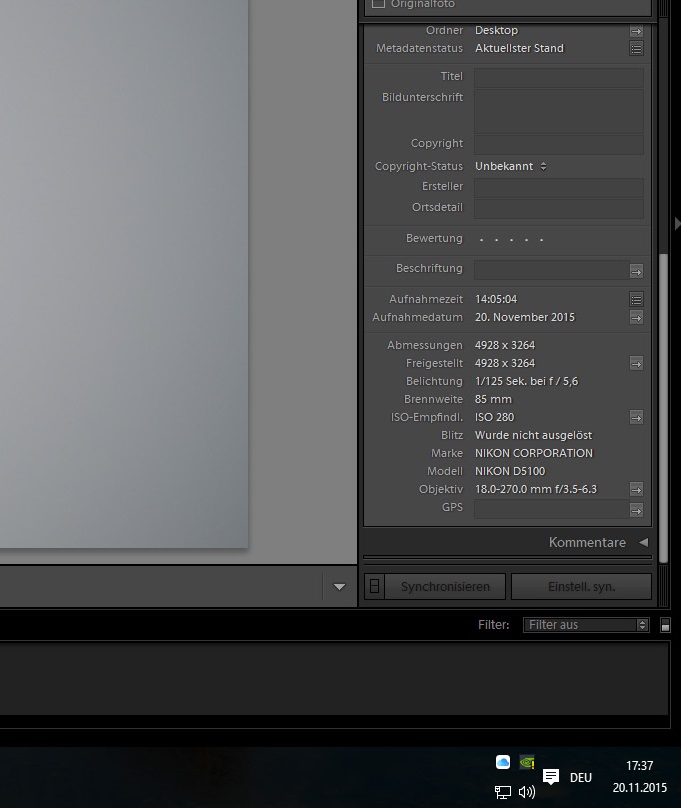The height and width of the screenshot is (808, 681).
Task: Set rating with the first Bewertung dot
Action: 481,240
